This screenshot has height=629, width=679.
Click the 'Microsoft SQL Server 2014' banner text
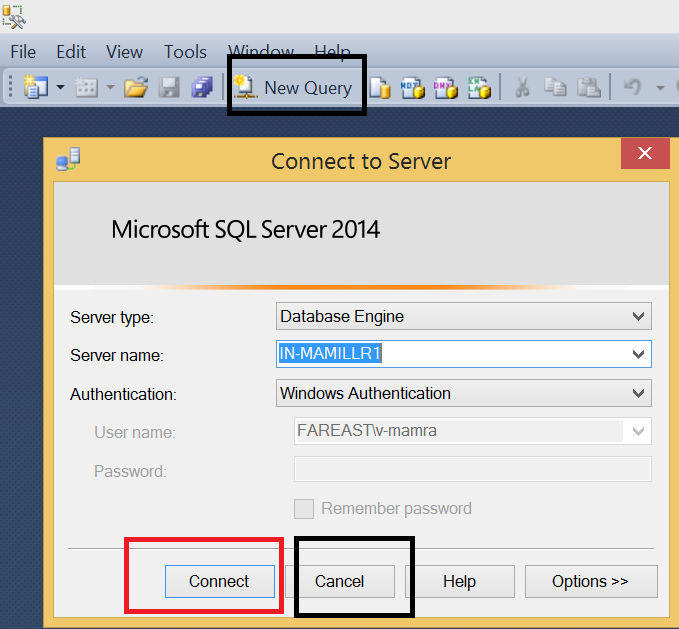click(246, 229)
